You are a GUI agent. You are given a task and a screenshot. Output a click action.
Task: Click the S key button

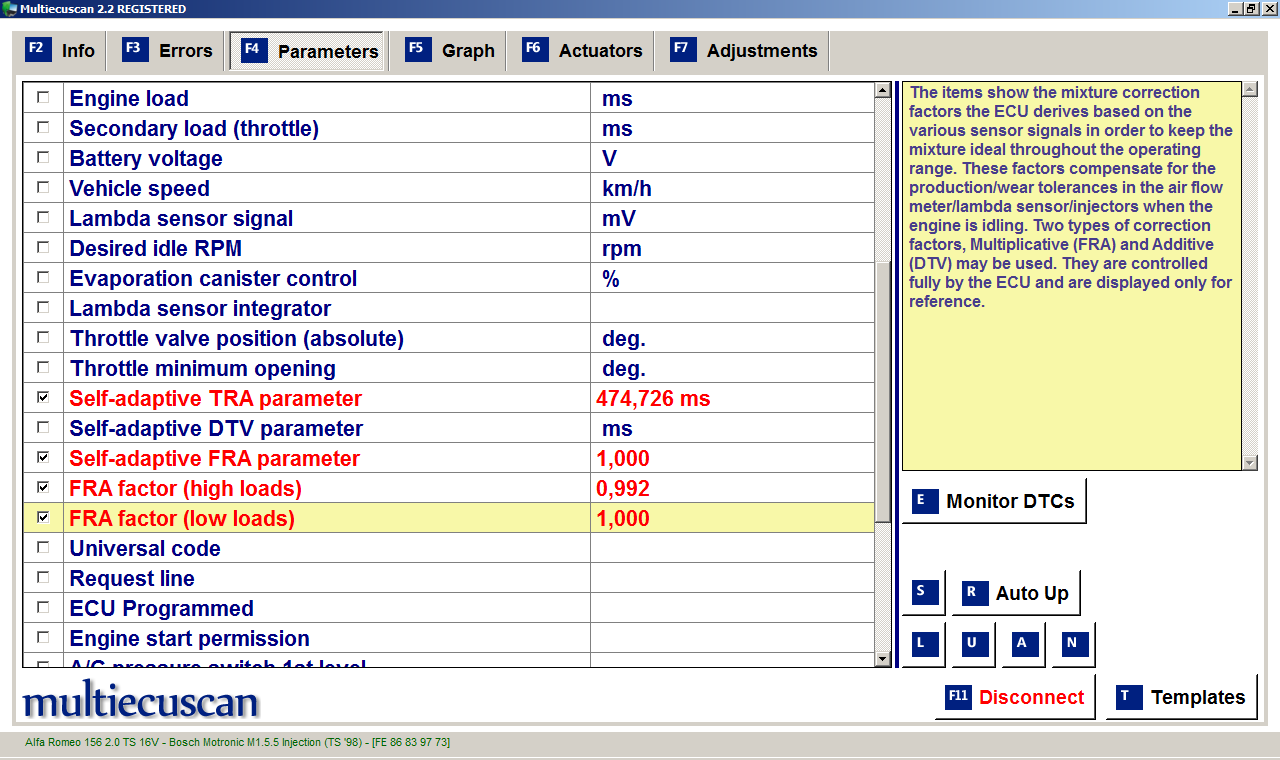(x=921, y=592)
